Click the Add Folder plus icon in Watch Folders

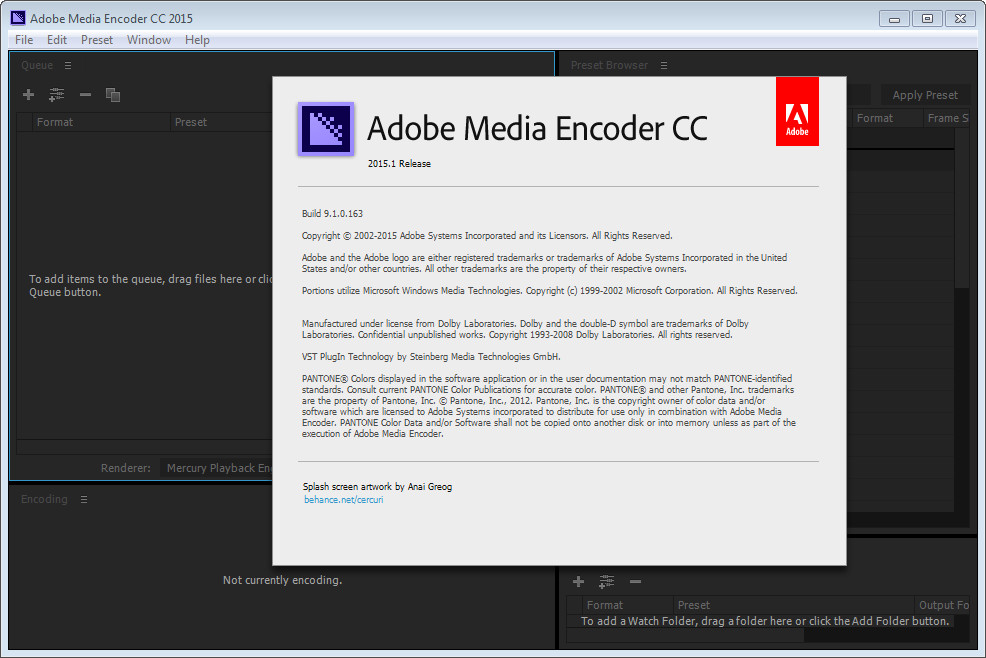pos(578,581)
